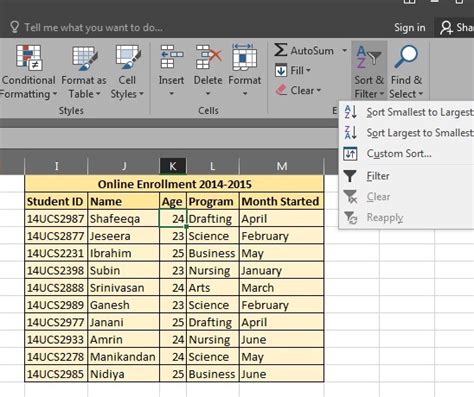Select the cell with name Jeseera
This screenshot has height=397, width=474.
pyautogui.click(x=124, y=236)
